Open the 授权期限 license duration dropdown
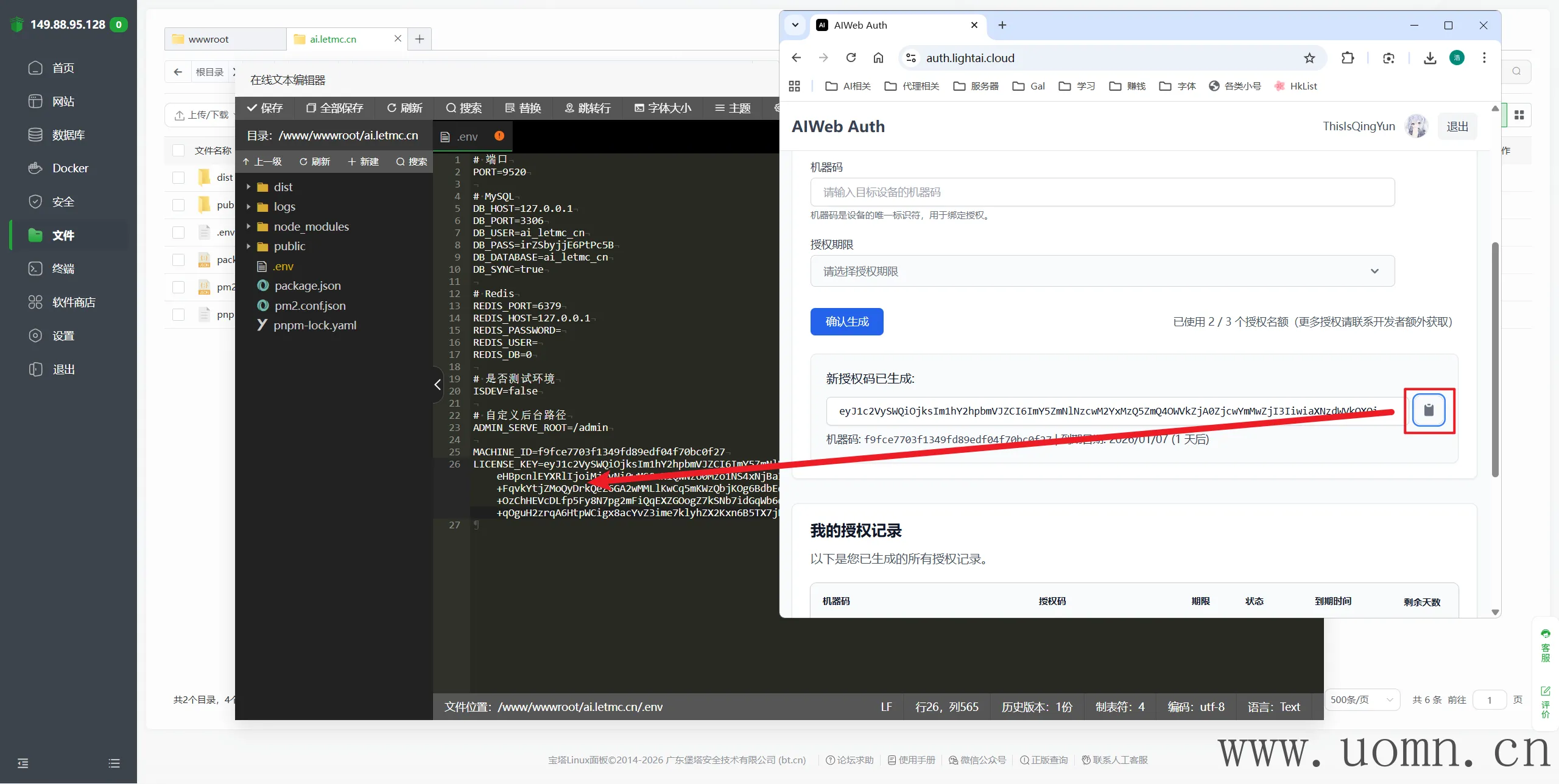 tap(1102, 271)
